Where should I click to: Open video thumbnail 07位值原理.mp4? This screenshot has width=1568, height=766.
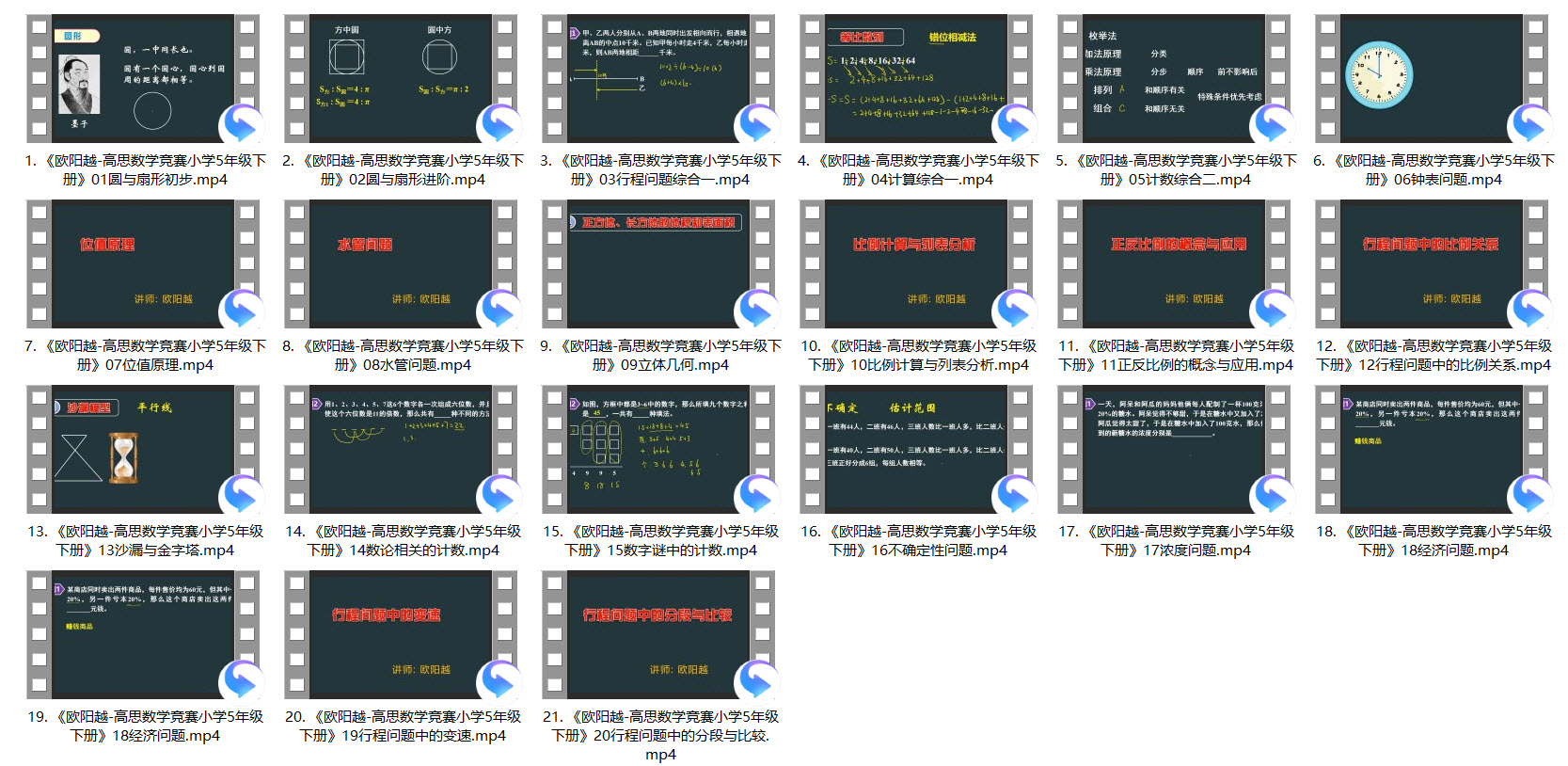coord(143,263)
